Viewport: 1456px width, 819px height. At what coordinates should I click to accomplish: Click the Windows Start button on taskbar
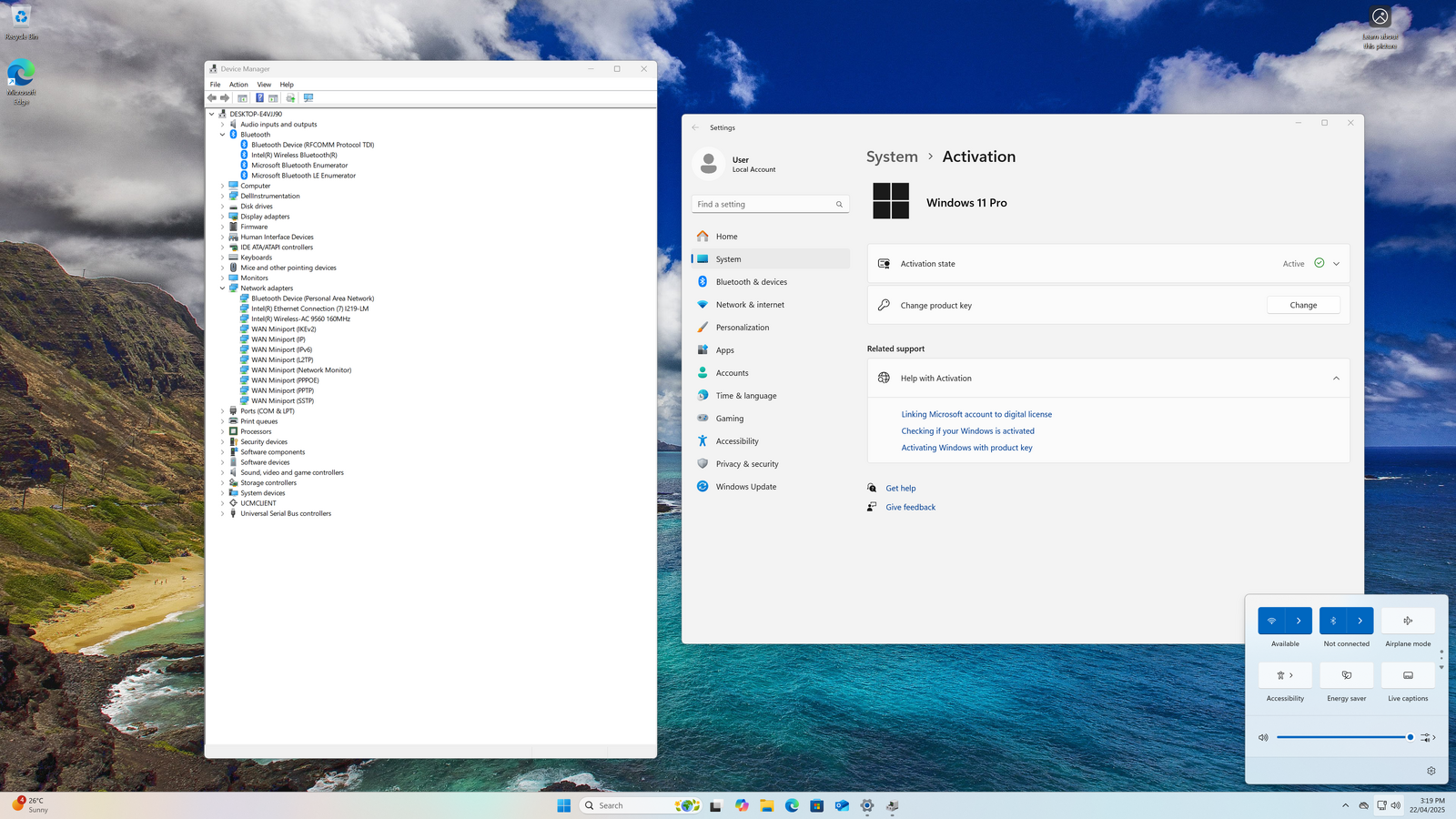click(x=564, y=805)
